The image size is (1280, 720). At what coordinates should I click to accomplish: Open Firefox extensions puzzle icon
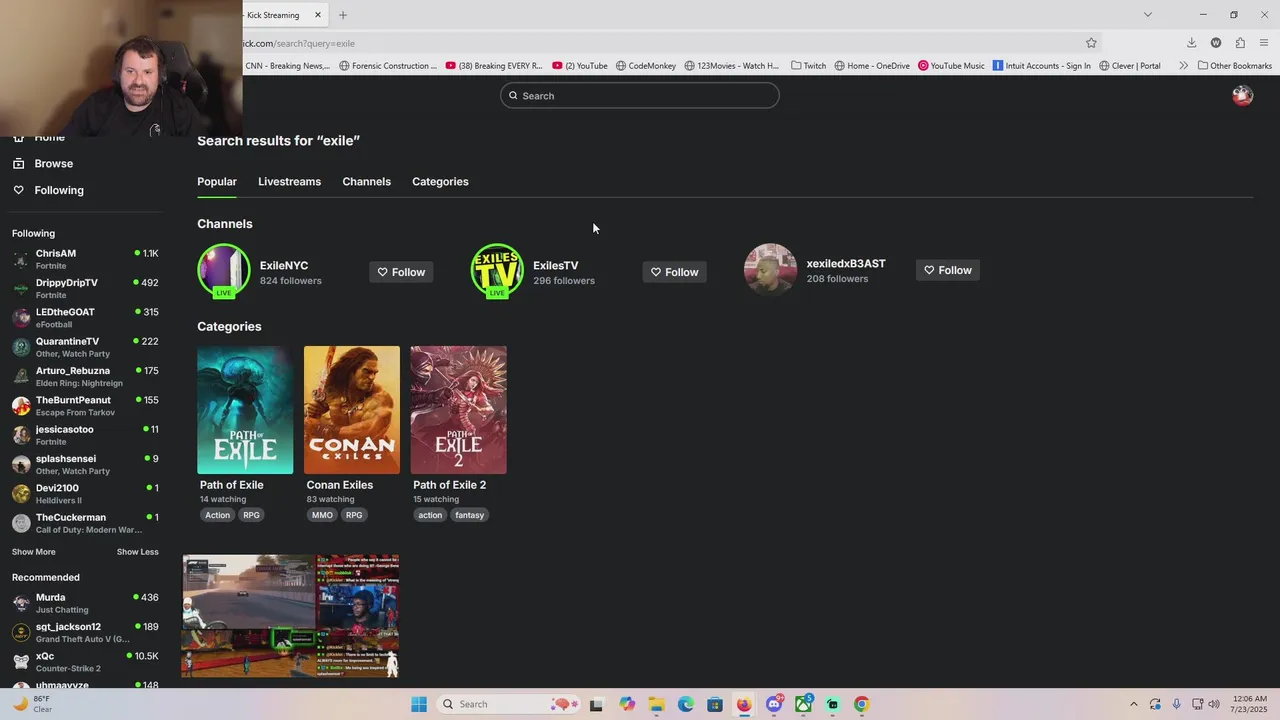click(1240, 43)
